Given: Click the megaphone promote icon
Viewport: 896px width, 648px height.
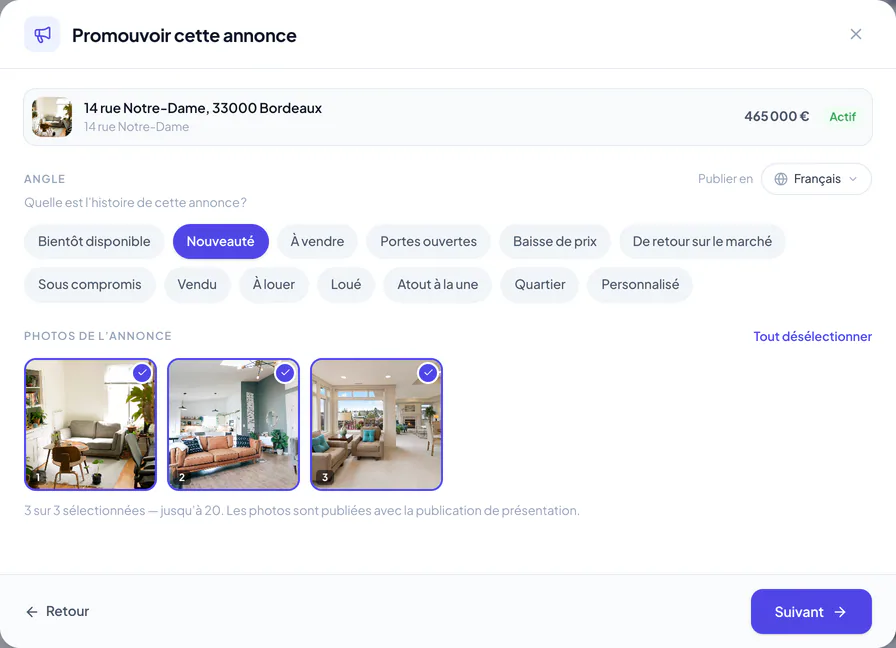Looking at the screenshot, I should pos(42,35).
